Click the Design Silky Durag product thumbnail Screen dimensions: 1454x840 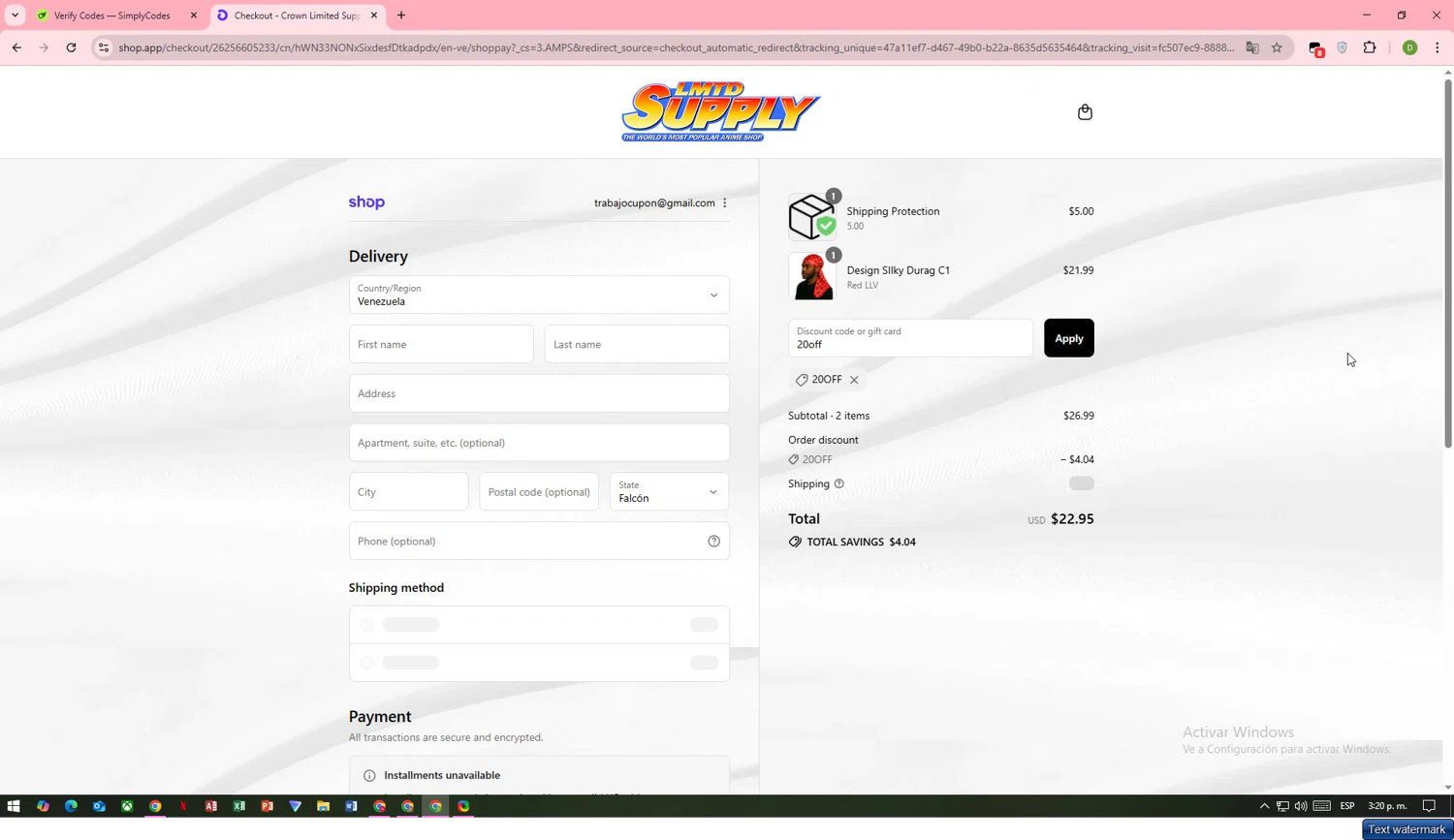(812, 276)
